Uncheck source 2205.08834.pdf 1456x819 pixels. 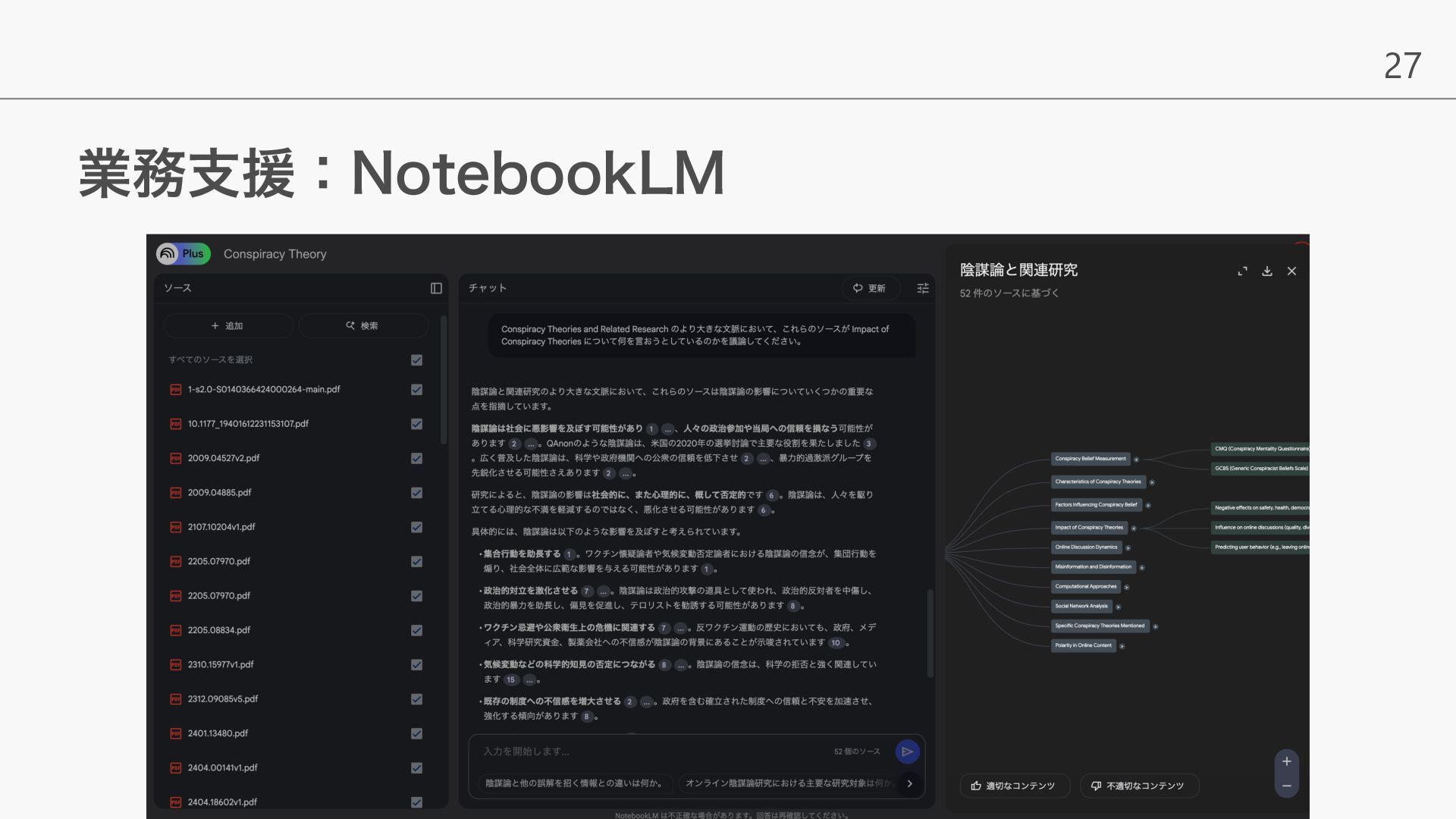pyautogui.click(x=416, y=630)
